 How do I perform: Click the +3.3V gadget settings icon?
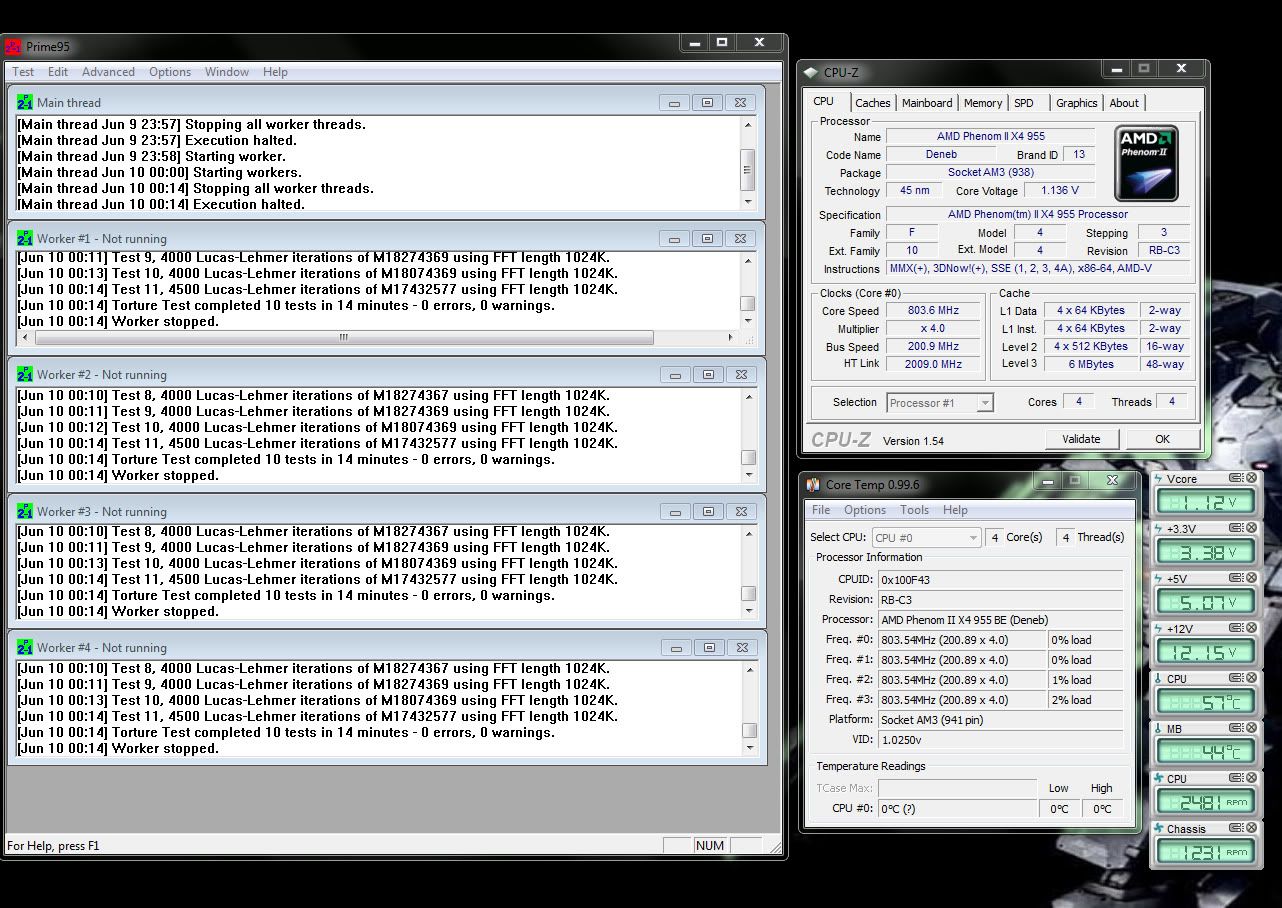(x=1236, y=528)
